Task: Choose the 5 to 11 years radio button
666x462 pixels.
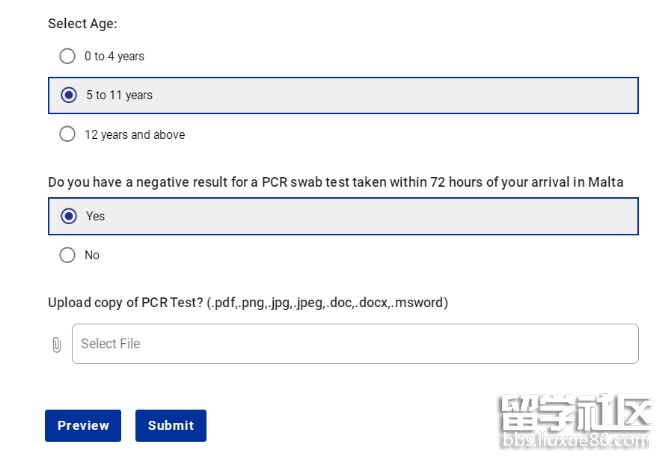Action: click(68, 95)
